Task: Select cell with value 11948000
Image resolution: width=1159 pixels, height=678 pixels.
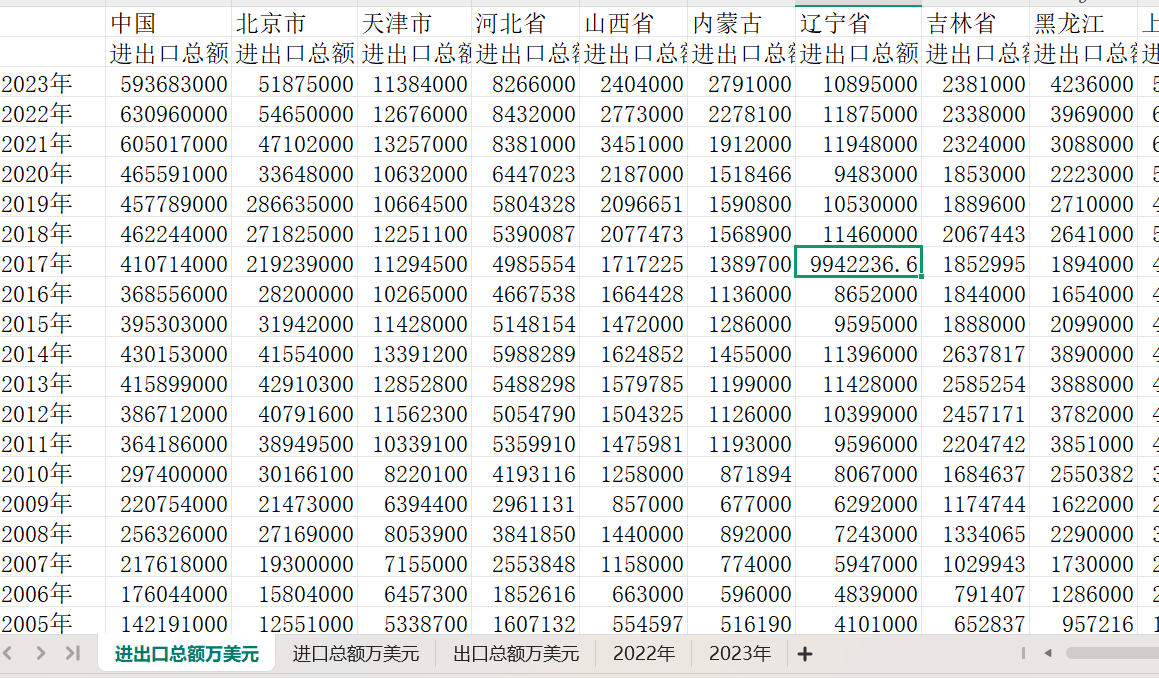Action: point(859,144)
